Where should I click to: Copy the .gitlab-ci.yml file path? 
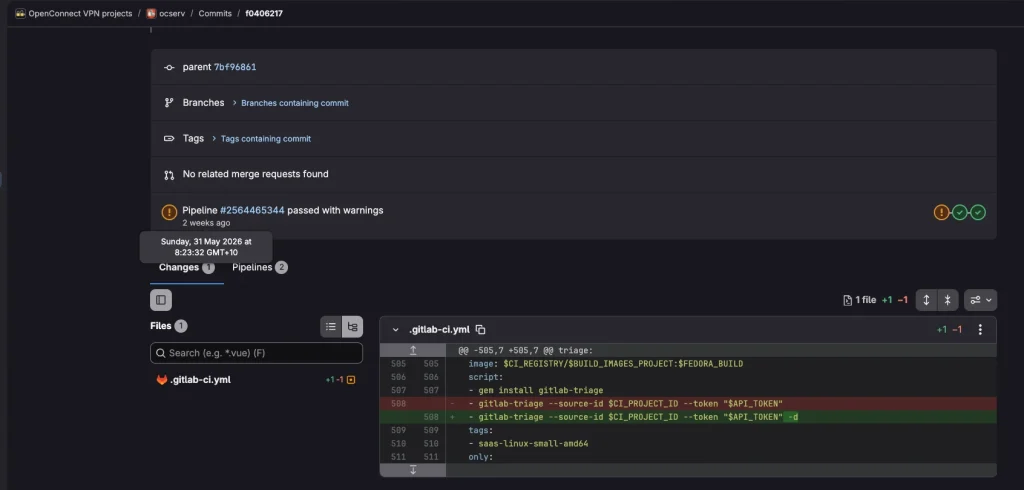coord(481,330)
